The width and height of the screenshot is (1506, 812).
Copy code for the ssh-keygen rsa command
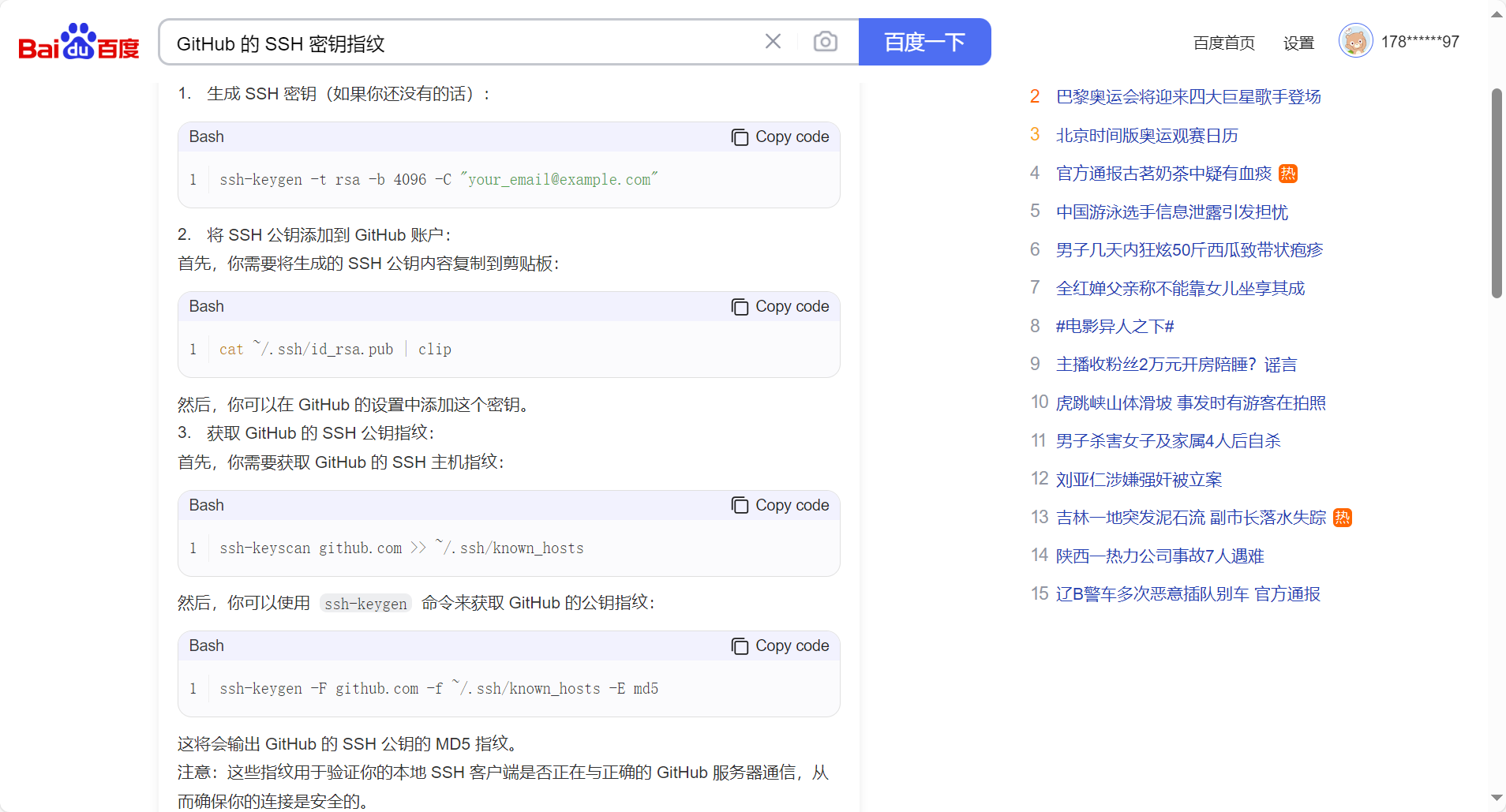click(780, 137)
